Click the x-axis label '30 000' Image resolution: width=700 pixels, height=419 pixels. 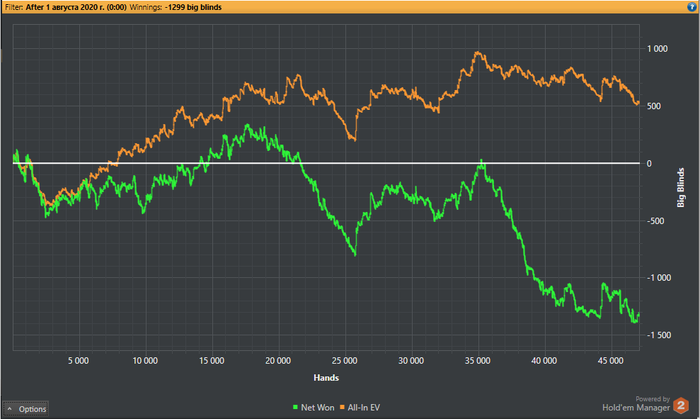411,361
